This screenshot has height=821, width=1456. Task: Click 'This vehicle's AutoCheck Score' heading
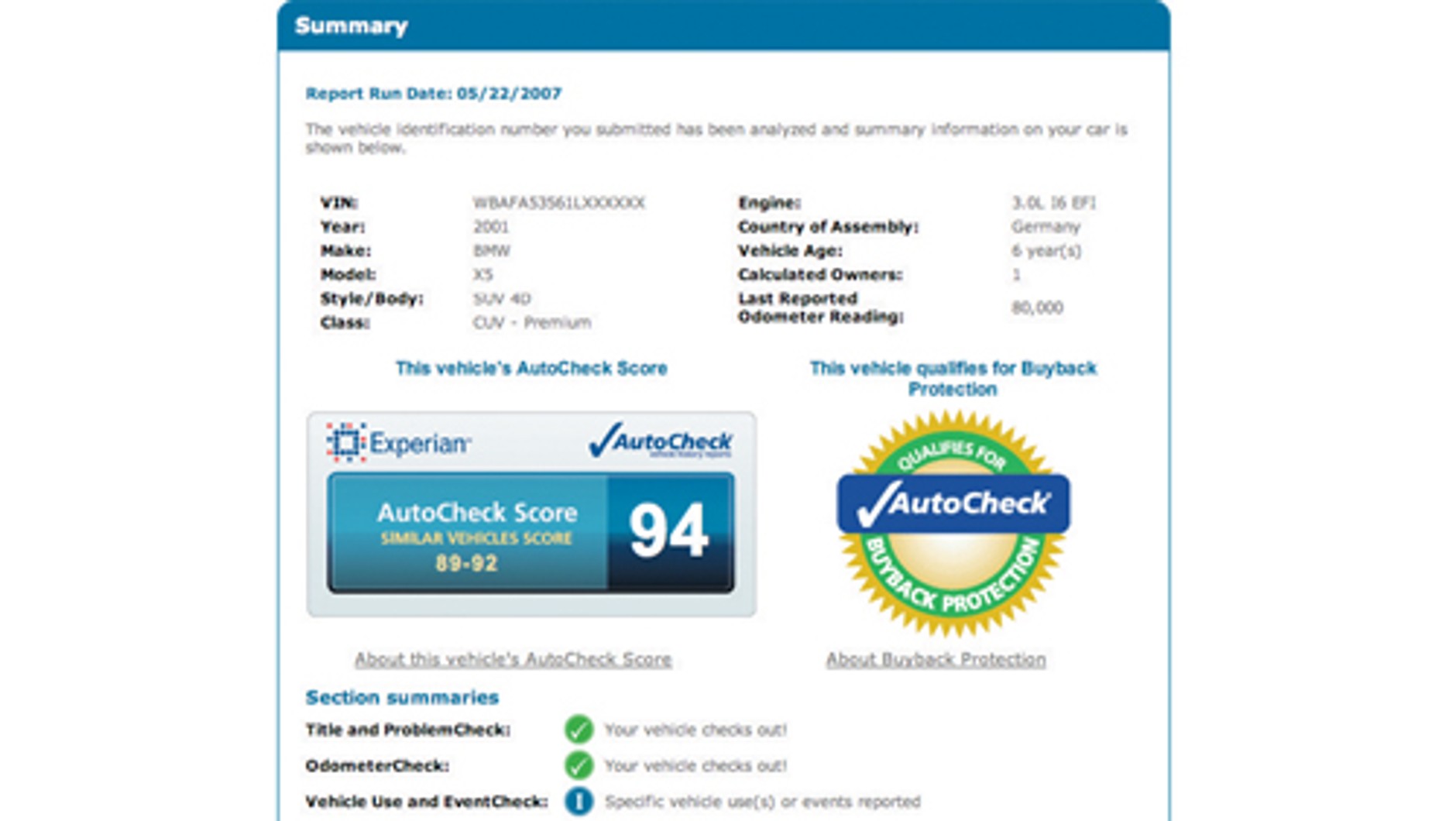click(x=531, y=368)
